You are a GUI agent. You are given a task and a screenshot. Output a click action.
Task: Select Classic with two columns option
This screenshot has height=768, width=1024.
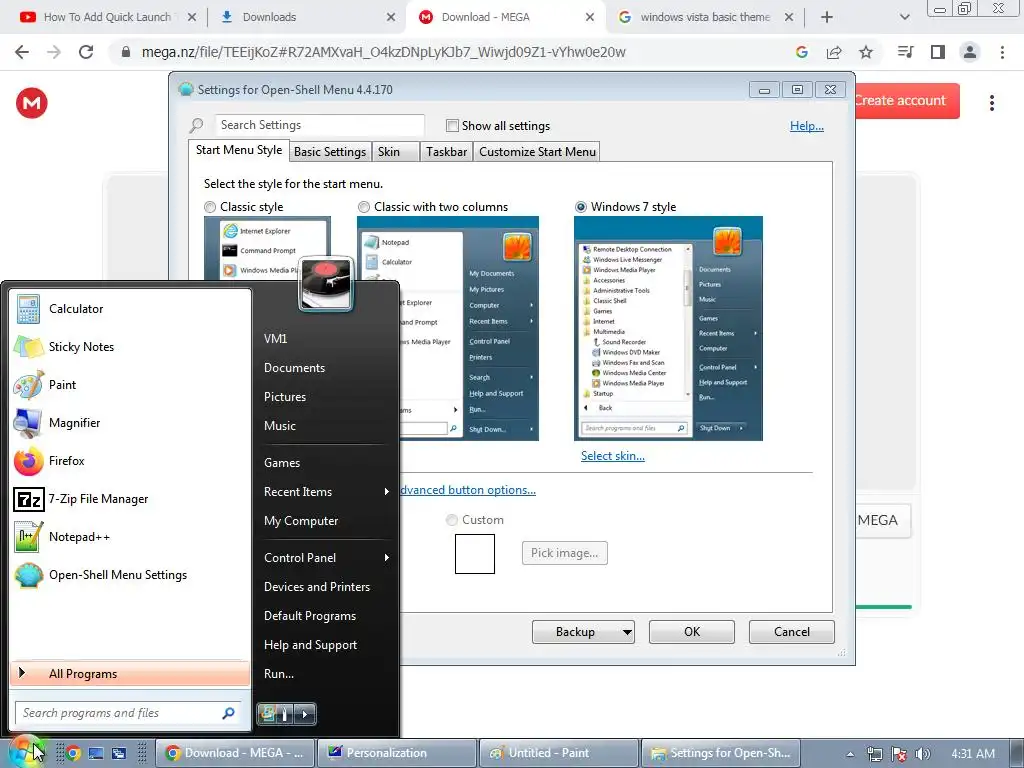pos(364,207)
